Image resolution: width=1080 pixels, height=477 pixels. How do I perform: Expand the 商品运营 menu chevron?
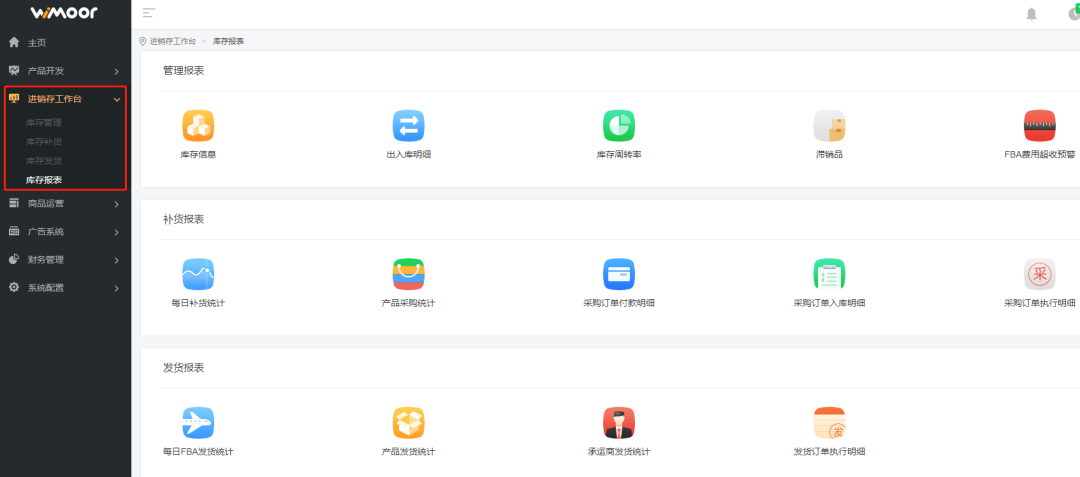[116, 204]
